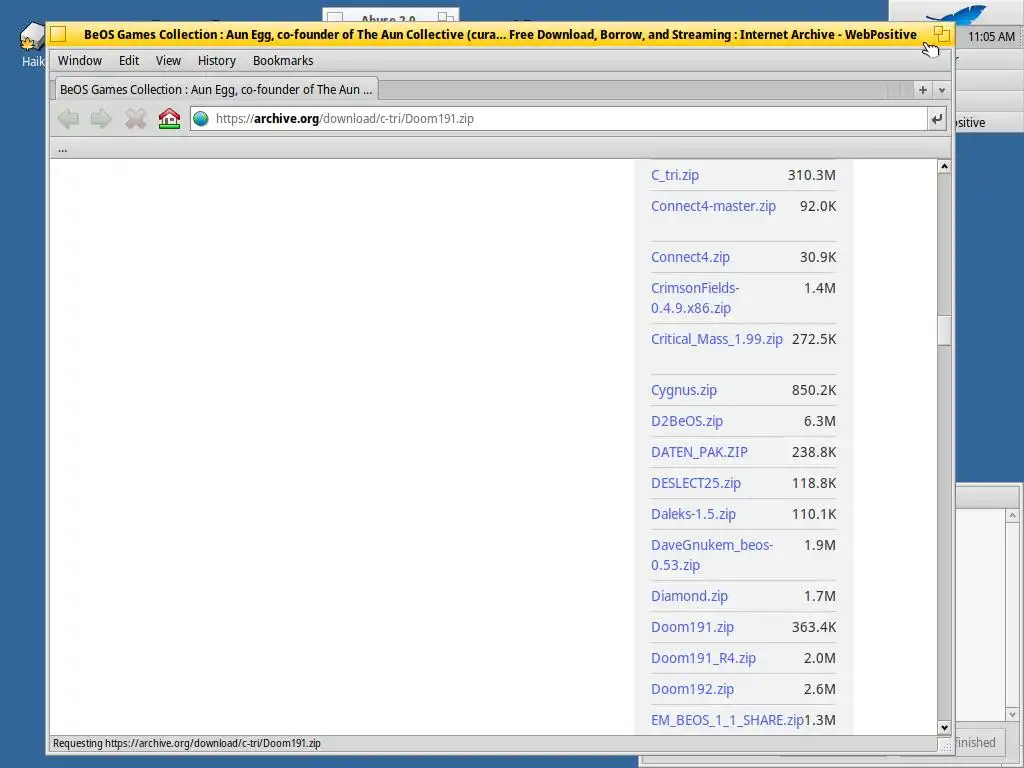Image resolution: width=1024 pixels, height=768 pixels.
Task: Click the 310.3M size text
Action: (811, 175)
